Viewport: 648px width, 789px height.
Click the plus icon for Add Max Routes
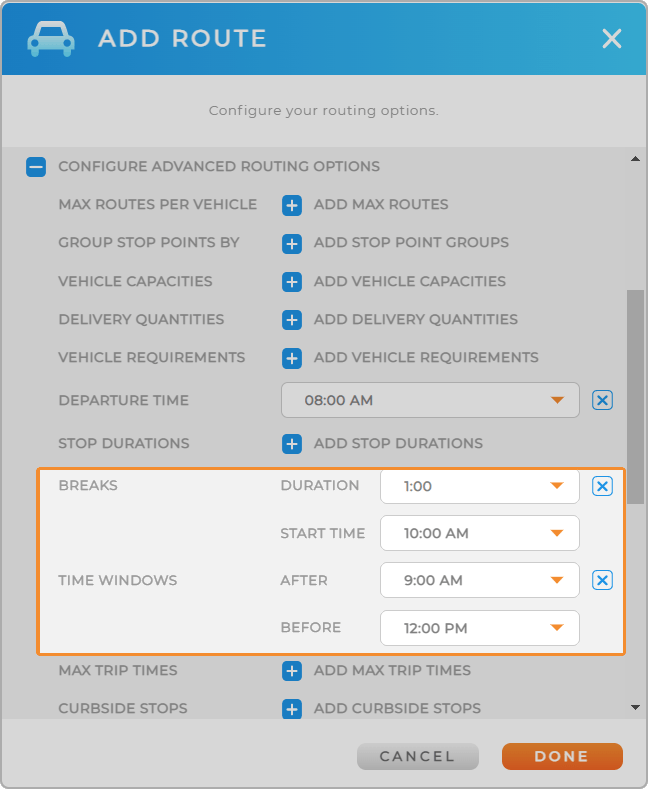click(x=292, y=205)
